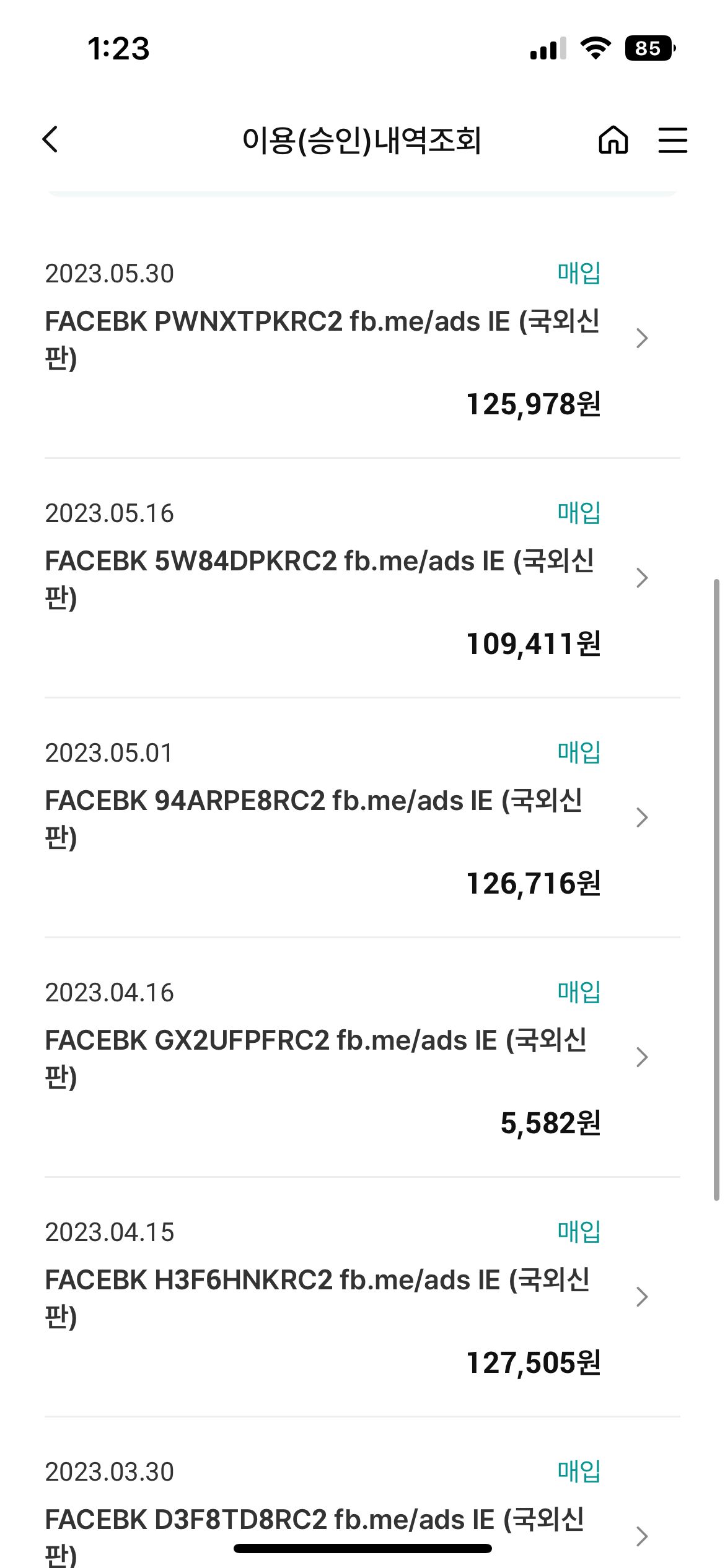This screenshot has width=725, height=1568.
Task: Select FACEBK 5W84DPKRC2 transaction entry
Action: 362,578
